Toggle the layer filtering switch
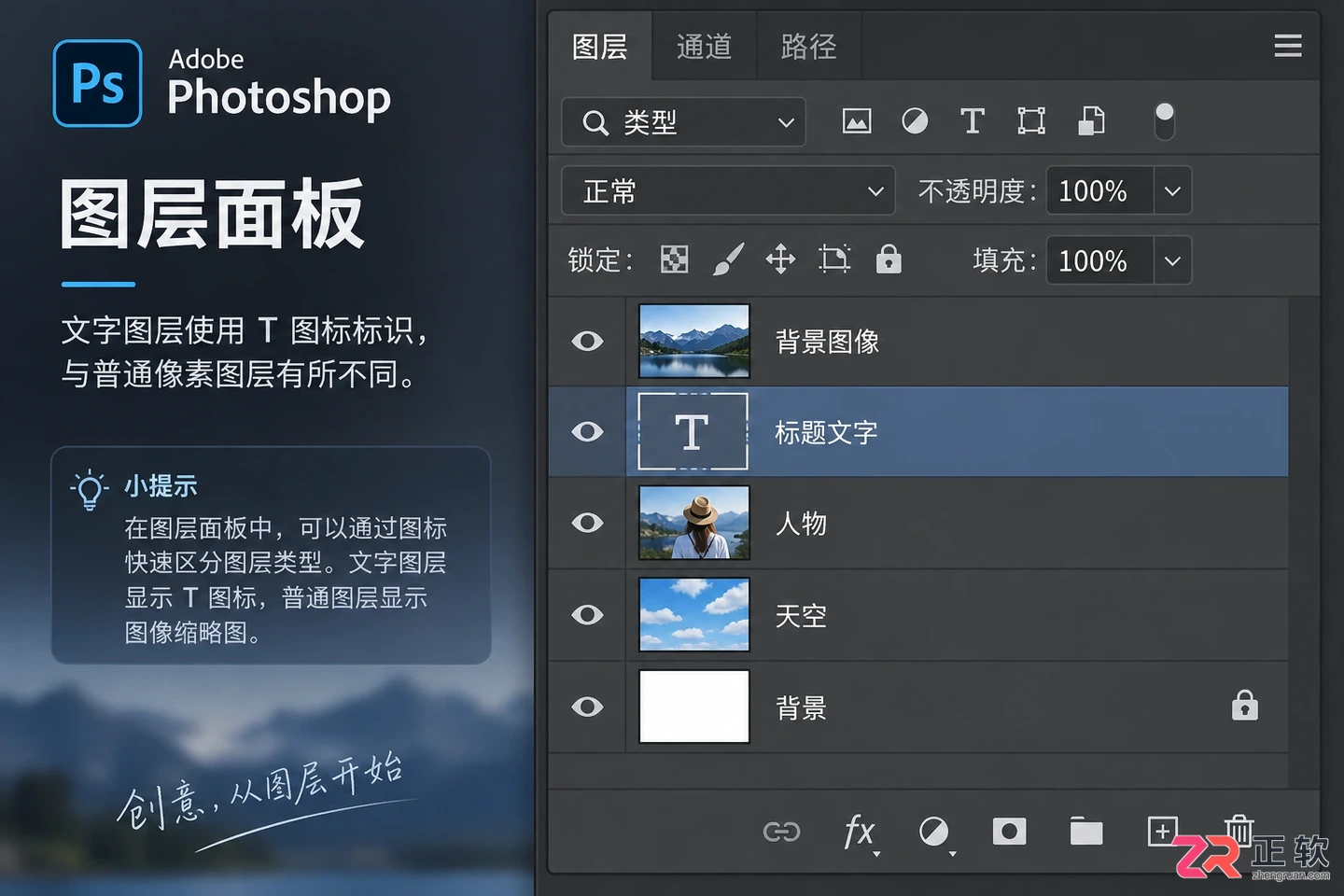 tap(1164, 121)
